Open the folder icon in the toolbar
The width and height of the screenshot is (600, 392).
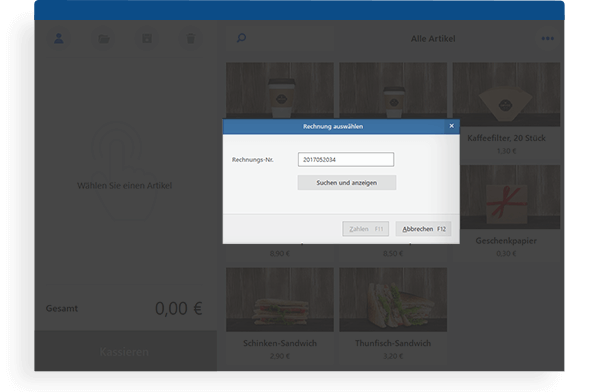[104, 38]
